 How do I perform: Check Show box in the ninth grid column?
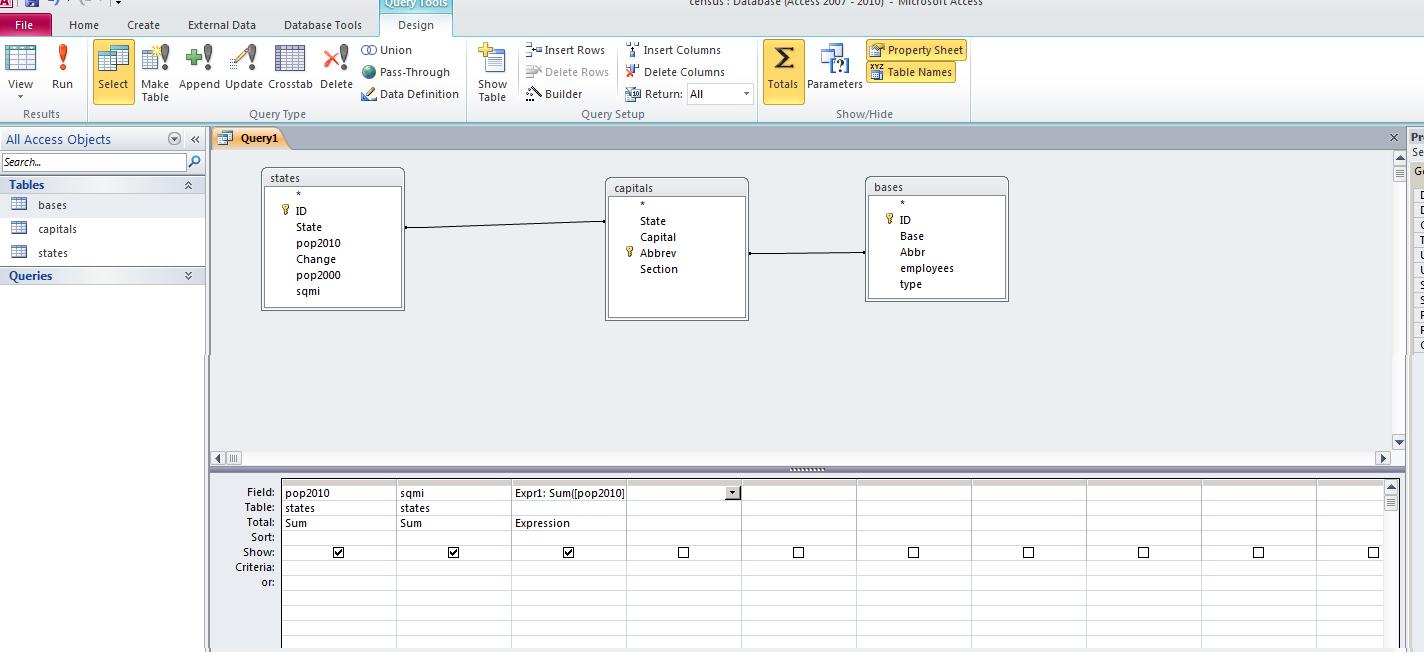coord(1258,552)
